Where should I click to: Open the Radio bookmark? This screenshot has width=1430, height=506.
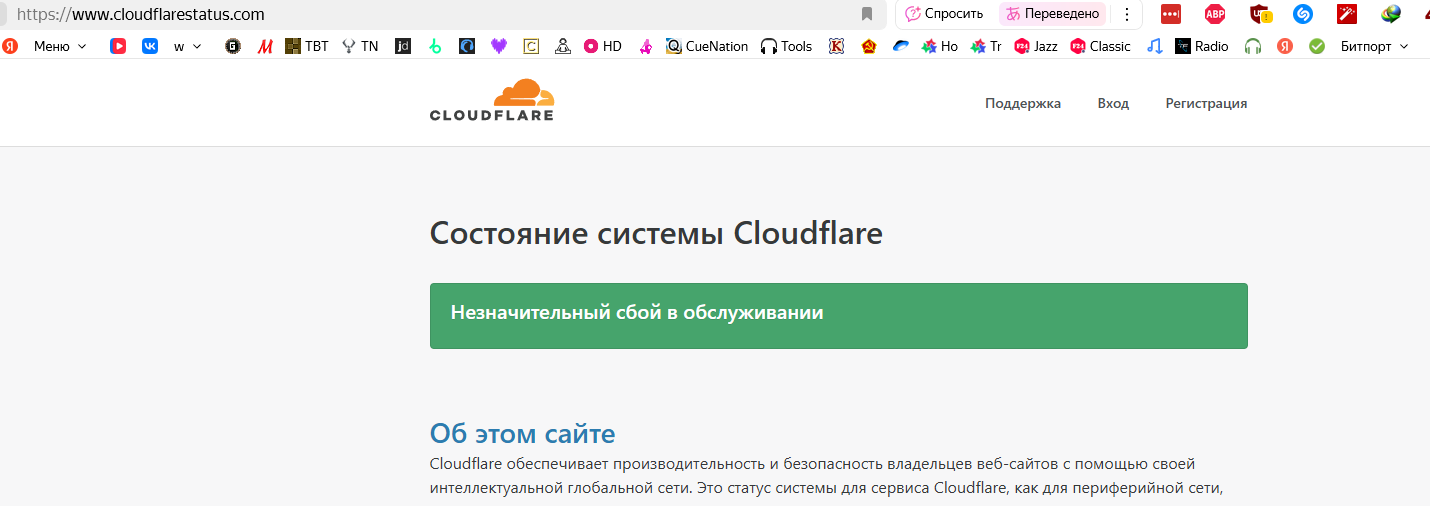tap(1202, 46)
